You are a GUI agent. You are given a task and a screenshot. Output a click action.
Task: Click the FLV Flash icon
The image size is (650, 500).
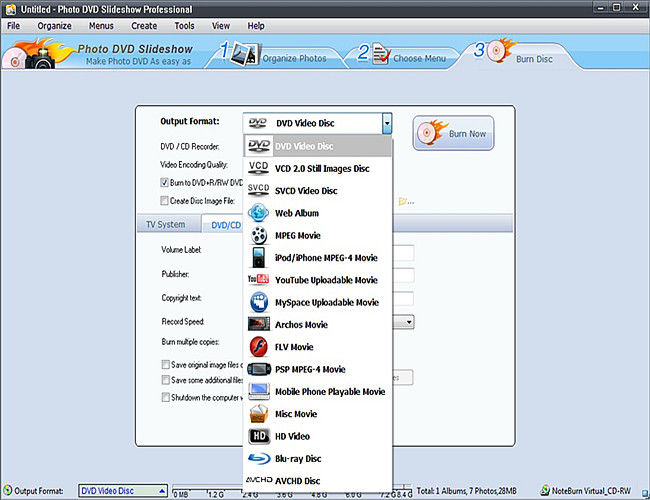[x=259, y=347]
